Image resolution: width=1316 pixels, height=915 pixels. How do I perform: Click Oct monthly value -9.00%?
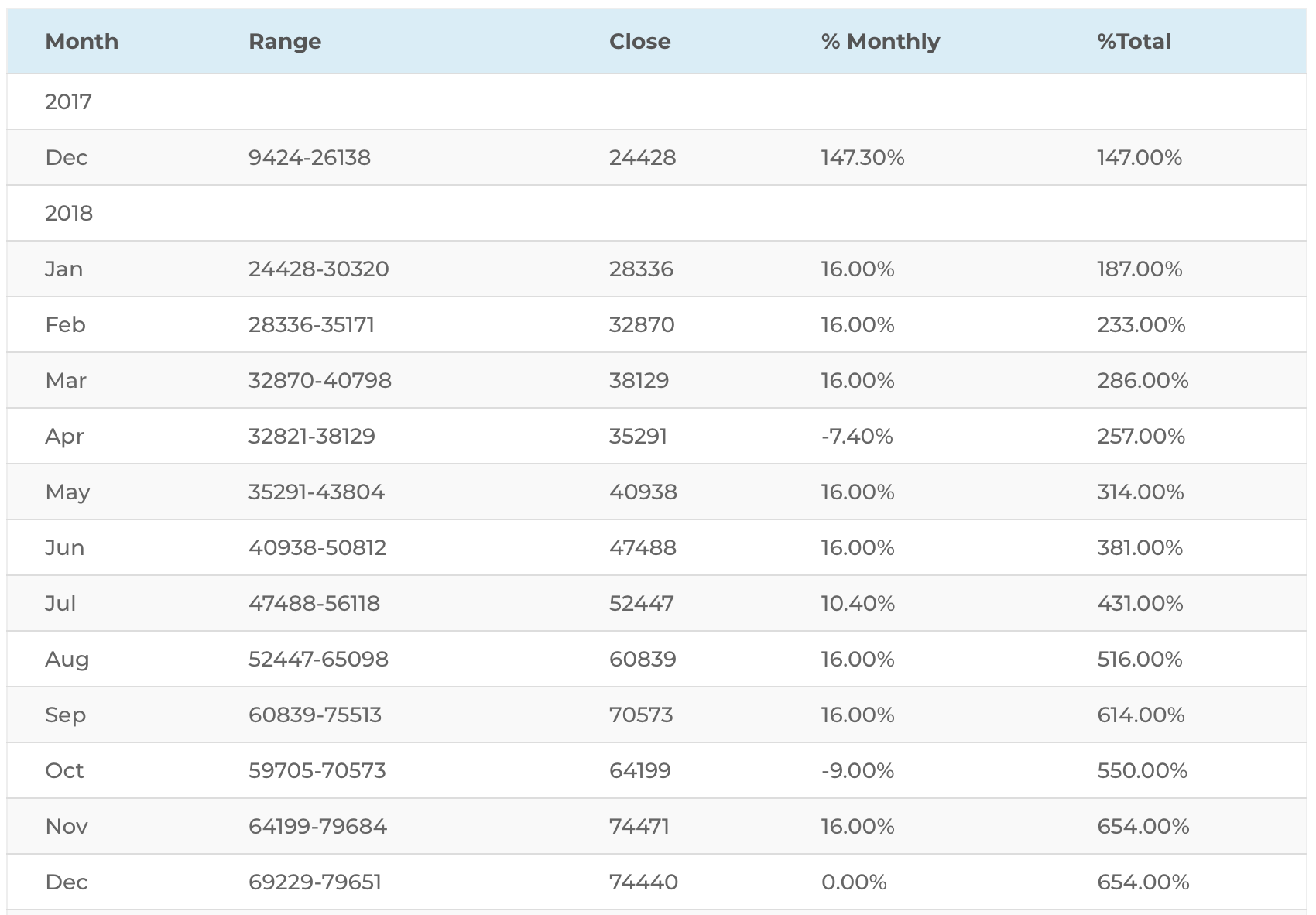tap(858, 770)
